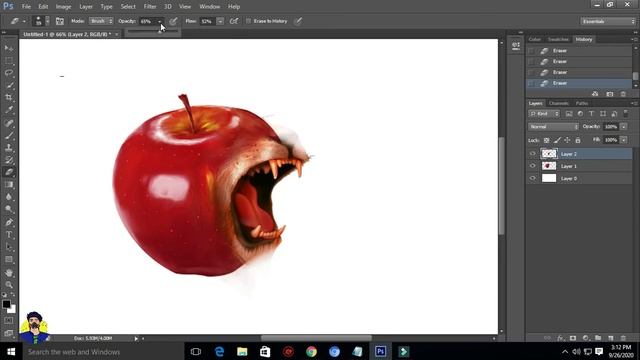Select the Blur tool
Screen dimensions: 640x360
click(x=9, y=197)
